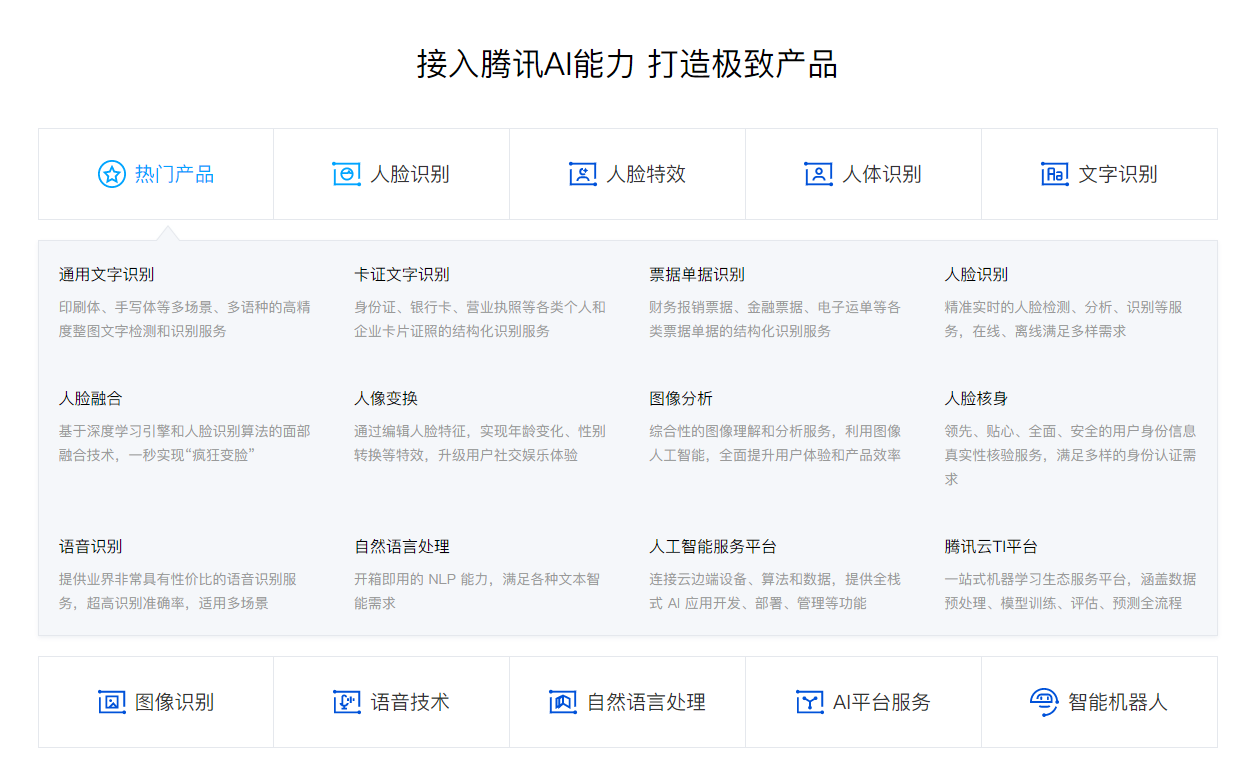Click the icon beside 自然语言处理 tab
Image resolution: width=1259 pixels, height=777 pixels.
click(x=563, y=702)
